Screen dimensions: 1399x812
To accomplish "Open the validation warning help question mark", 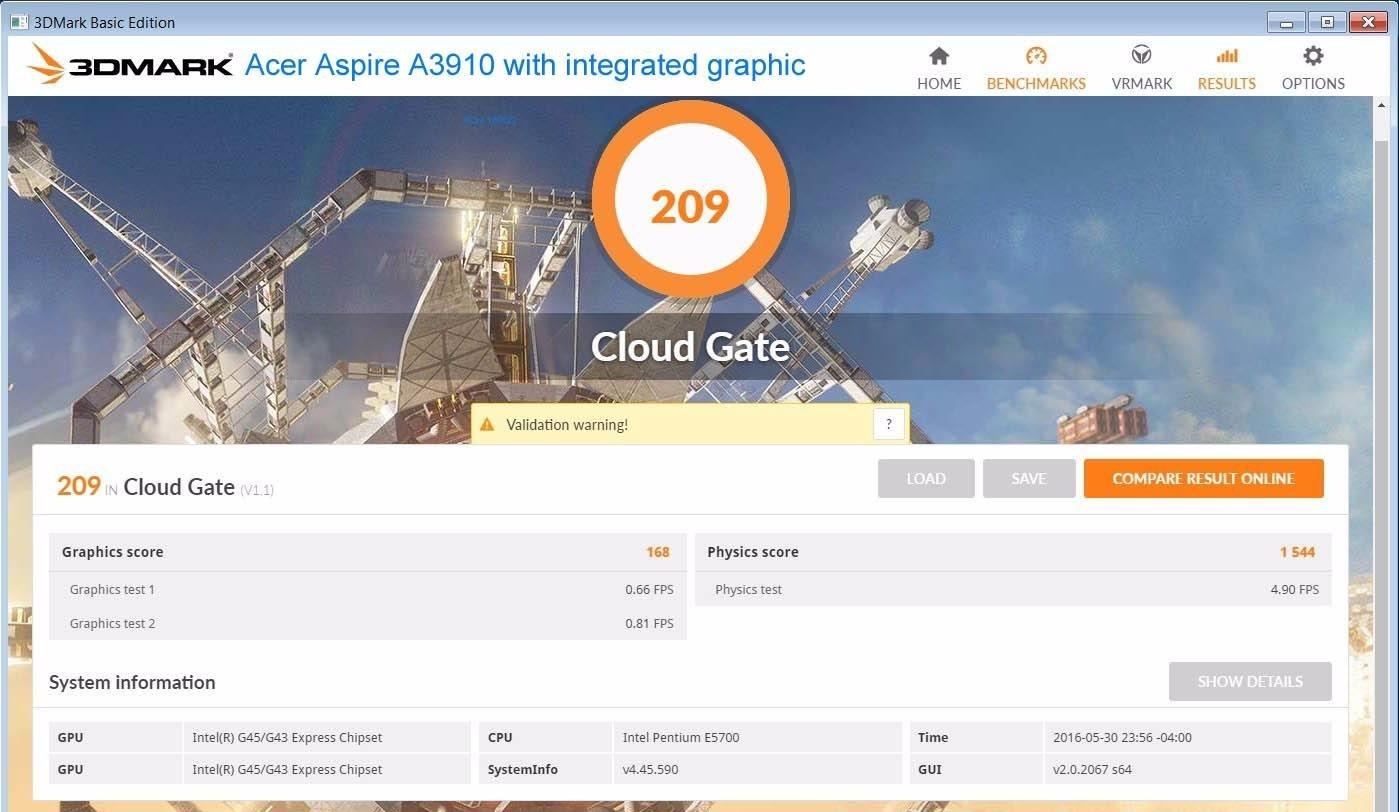I will (889, 424).
